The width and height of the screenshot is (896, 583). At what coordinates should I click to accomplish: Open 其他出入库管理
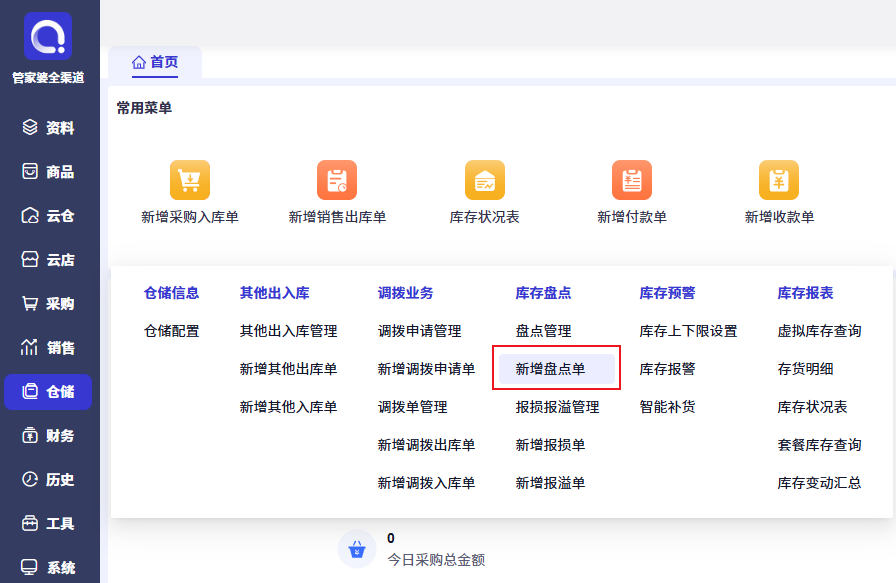(289, 331)
